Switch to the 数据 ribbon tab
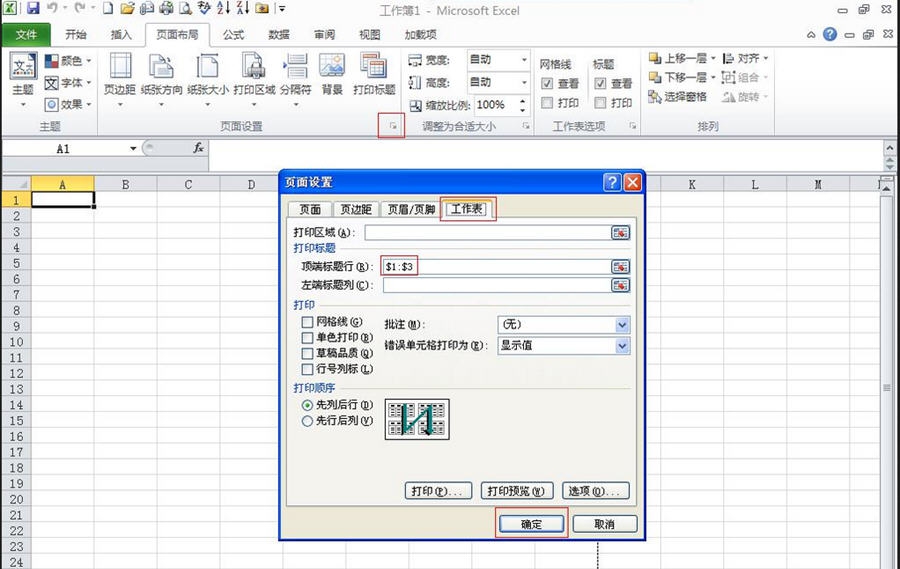The height and width of the screenshot is (569, 900). click(x=278, y=34)
